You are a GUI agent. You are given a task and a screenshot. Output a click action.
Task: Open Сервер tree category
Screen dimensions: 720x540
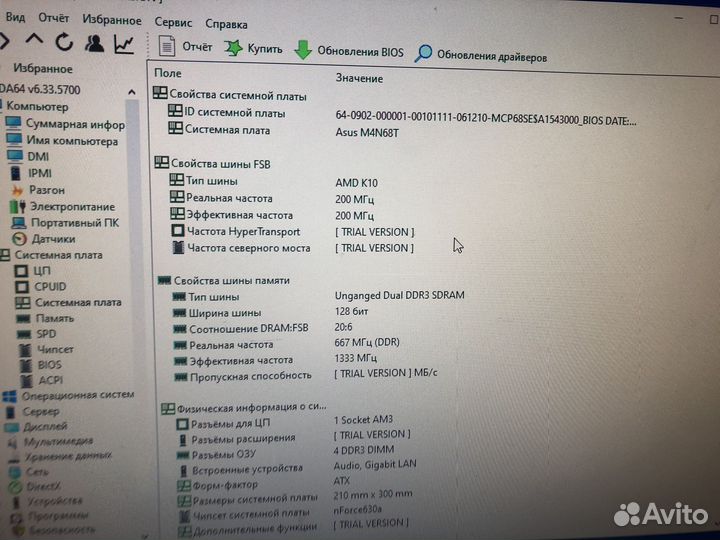[x=32, y=411]
